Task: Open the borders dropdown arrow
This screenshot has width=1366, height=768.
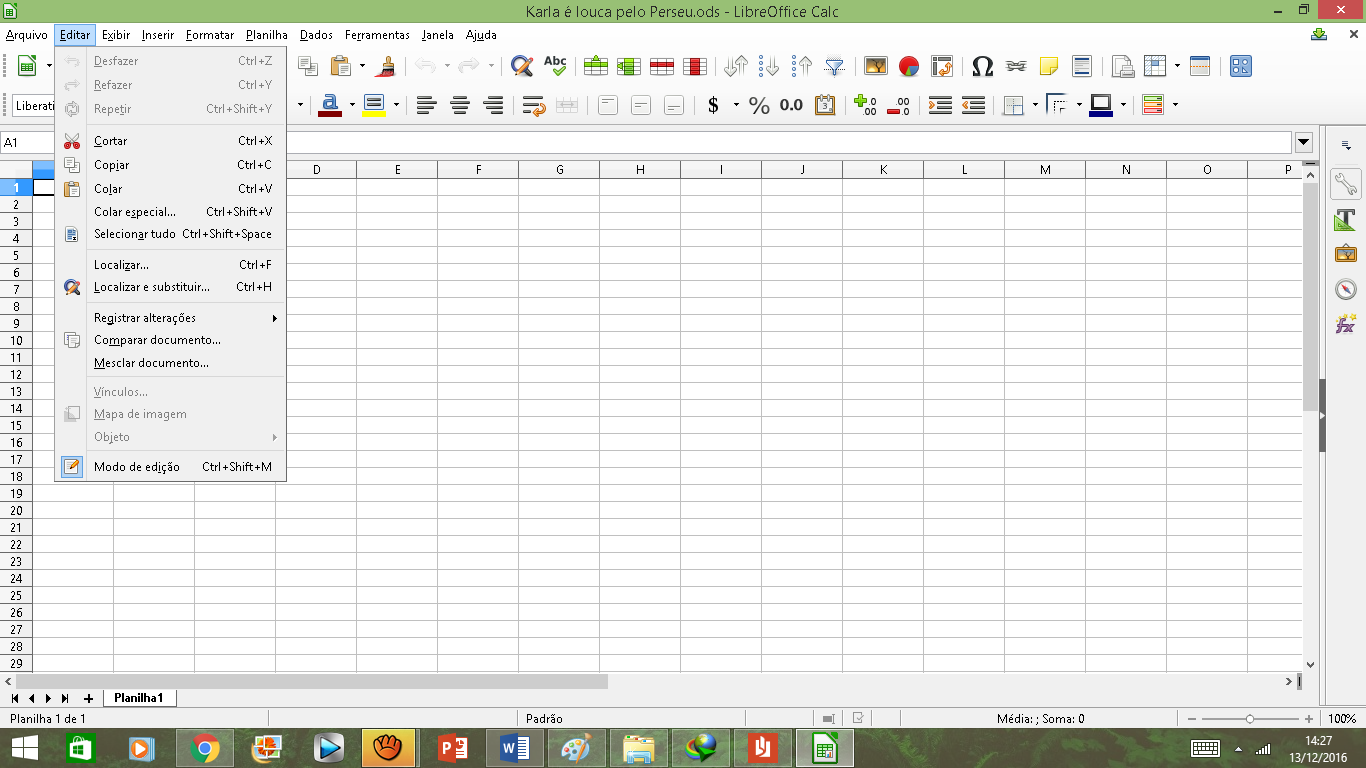Action: point(1036,104)
